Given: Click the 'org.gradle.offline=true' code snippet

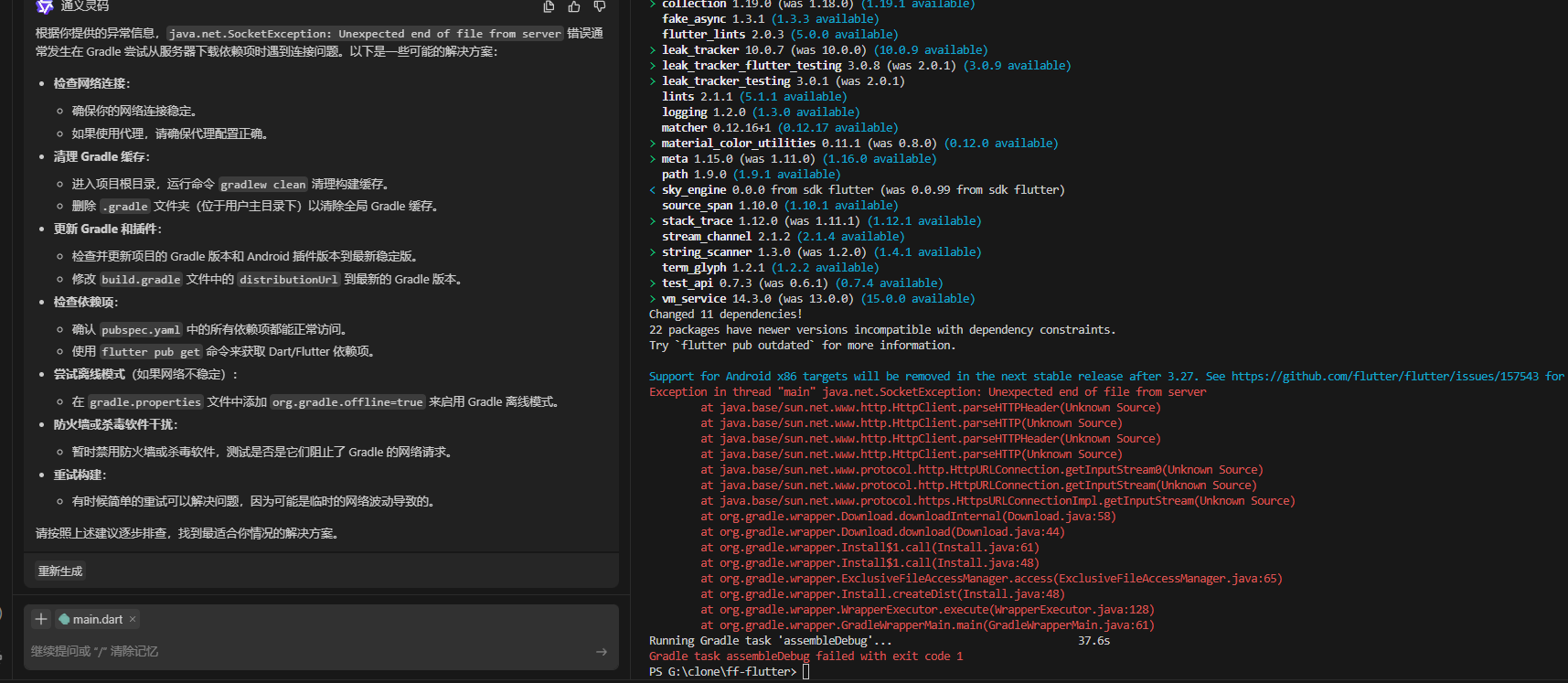Looking at the screenshot, I should pyautogui.click(x=347, y=402).
